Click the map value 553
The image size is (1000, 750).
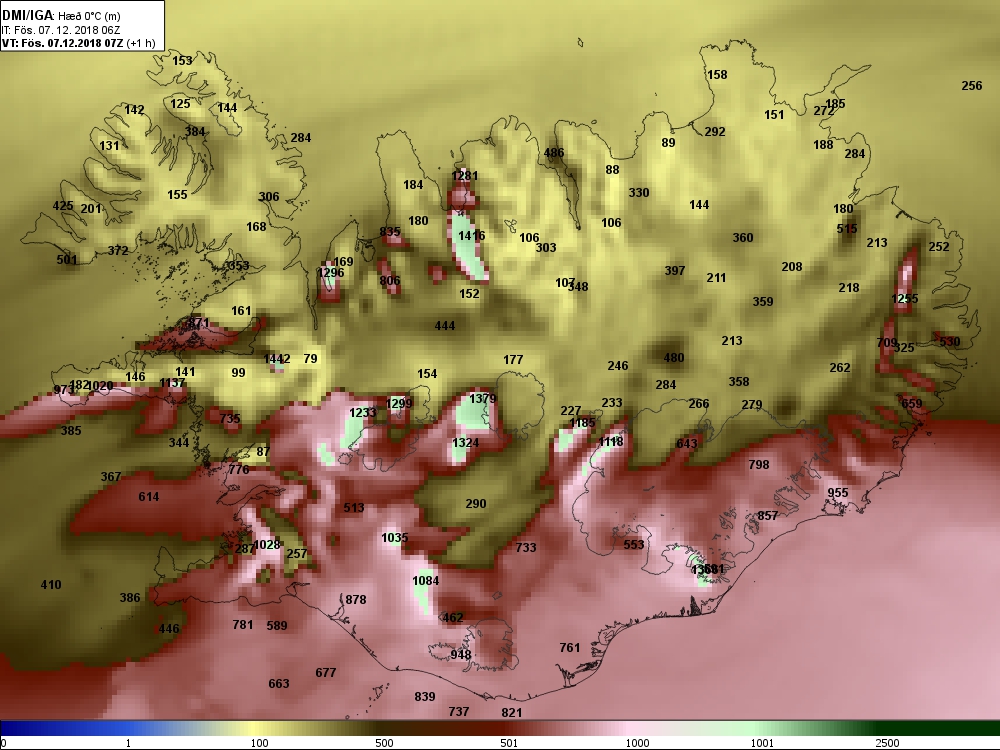click(634, 545)
